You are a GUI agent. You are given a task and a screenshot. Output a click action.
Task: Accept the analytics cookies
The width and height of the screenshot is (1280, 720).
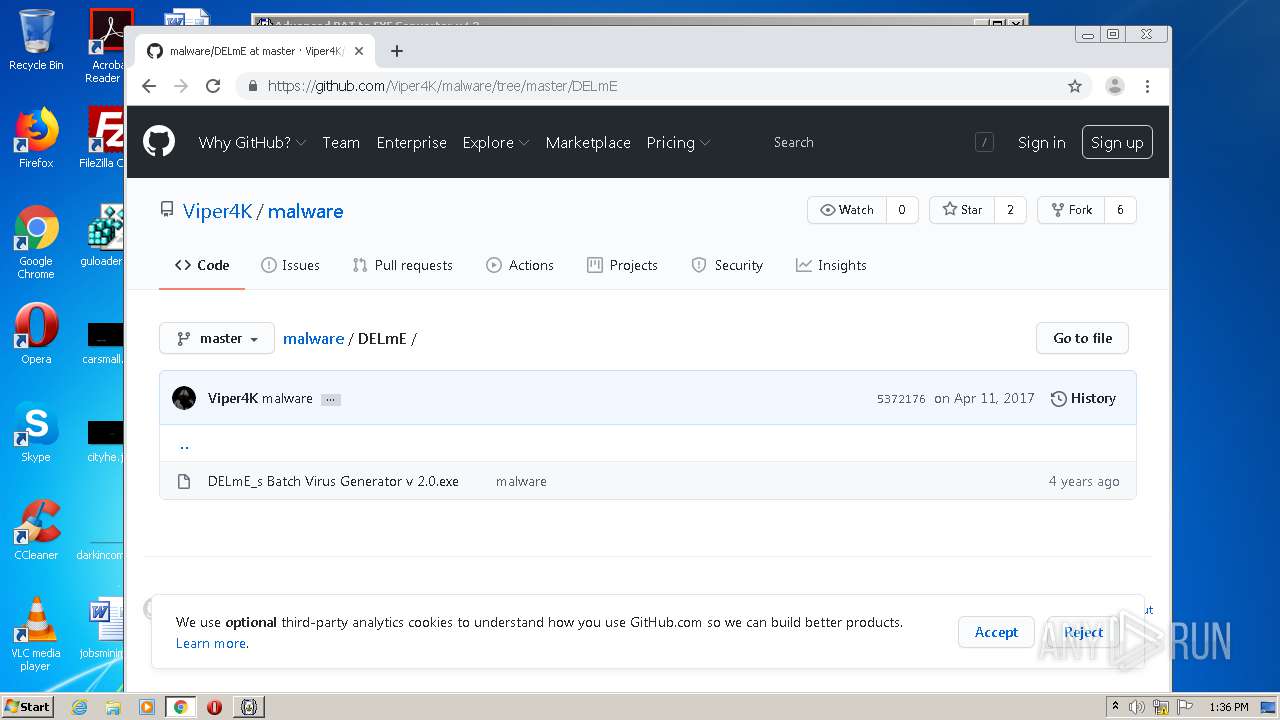click(x=996, y=632)
